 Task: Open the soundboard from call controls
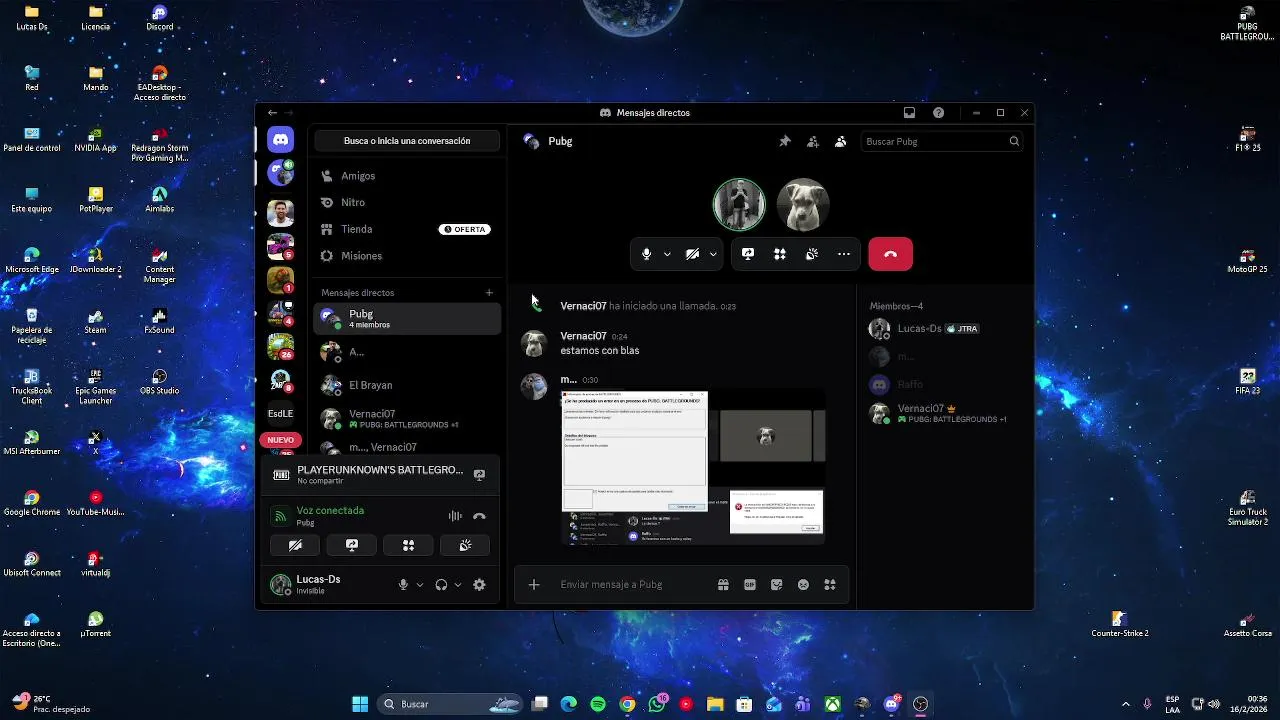(812, 254)
